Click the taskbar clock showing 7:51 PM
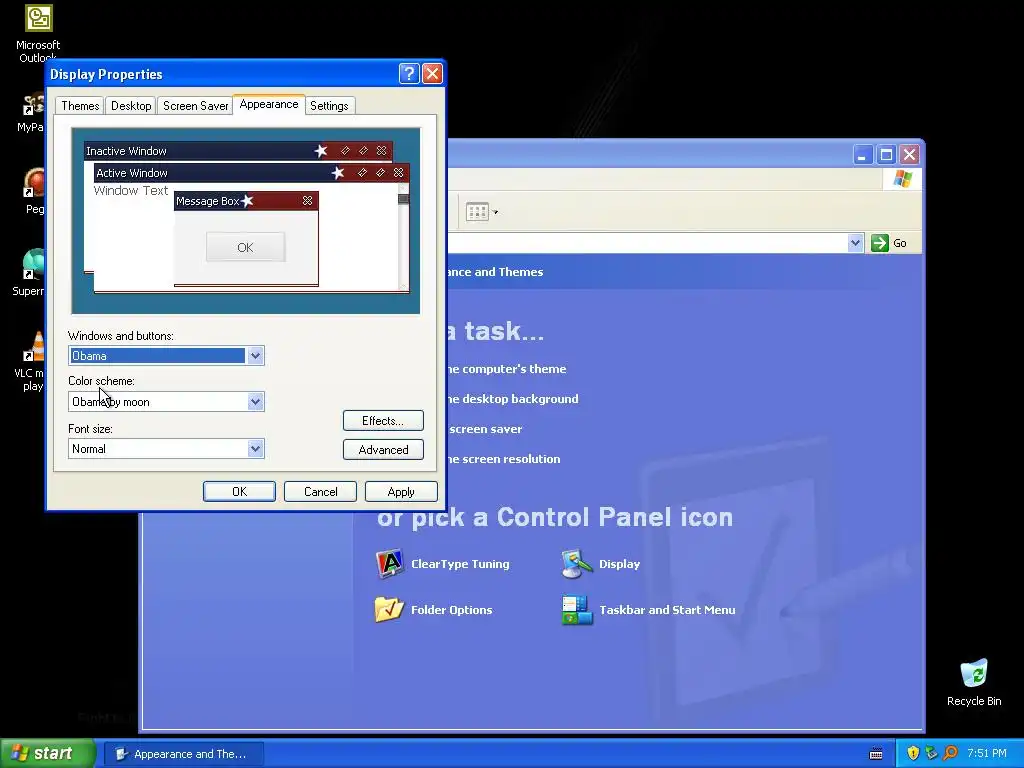This screenshot has height=768, width=1024. point(987,753)
